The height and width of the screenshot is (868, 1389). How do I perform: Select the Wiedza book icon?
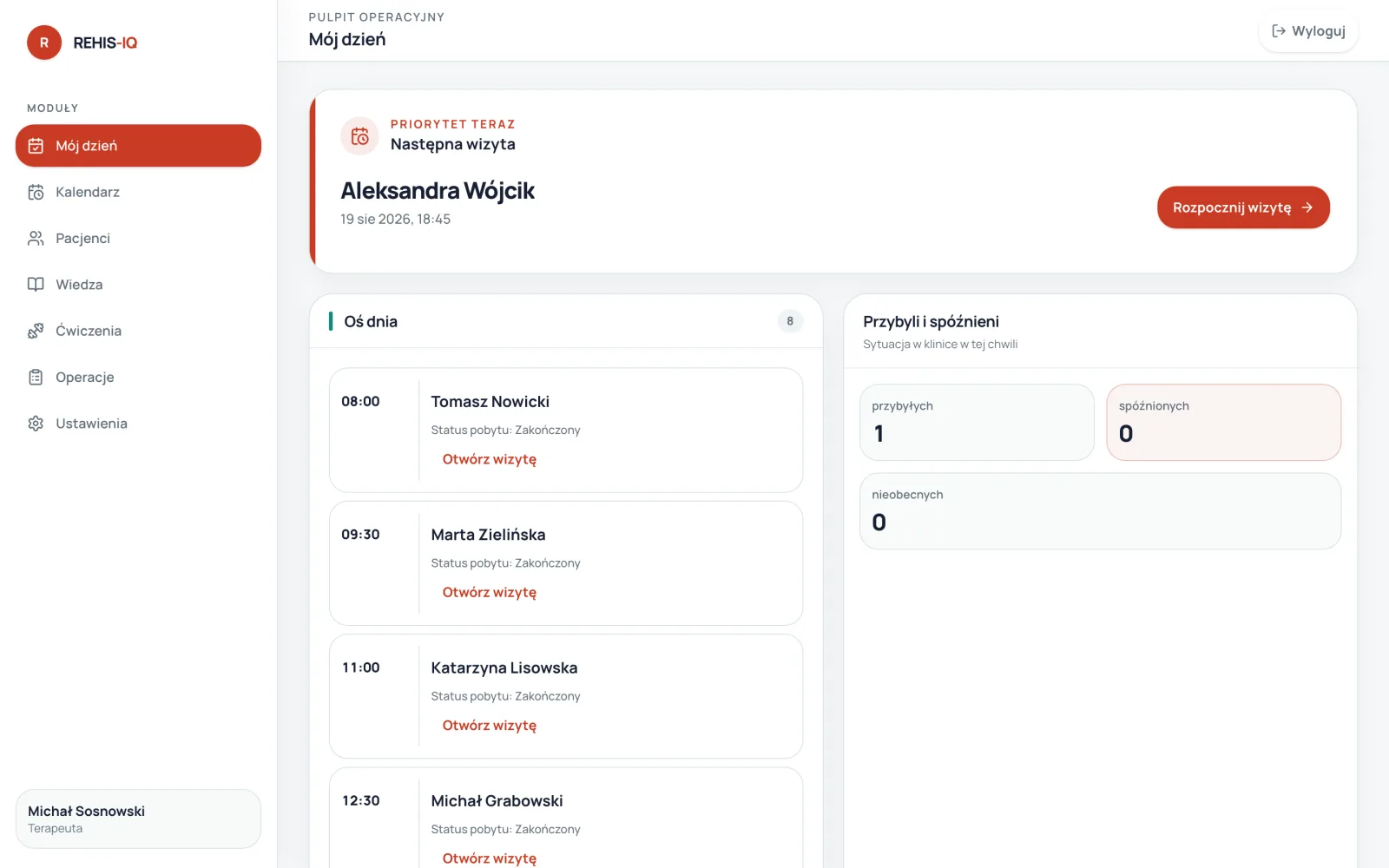coord(36,285)
